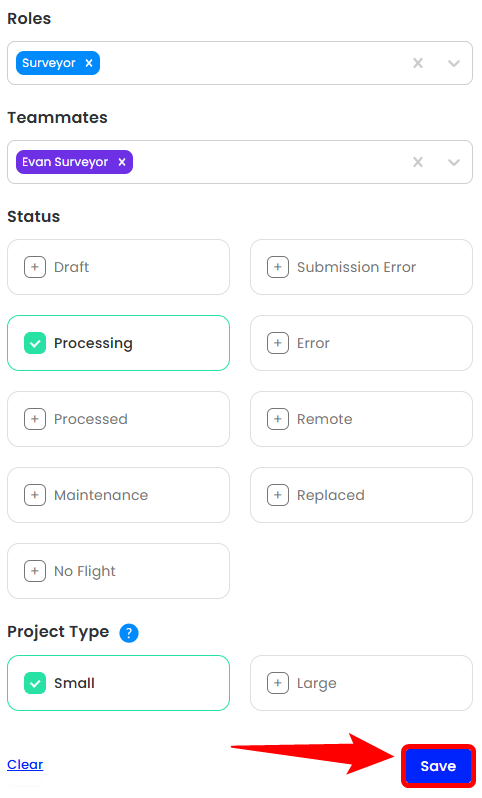Screen dimensions: 482x798
Task: Click the Save button
Action: pos(438,766)
